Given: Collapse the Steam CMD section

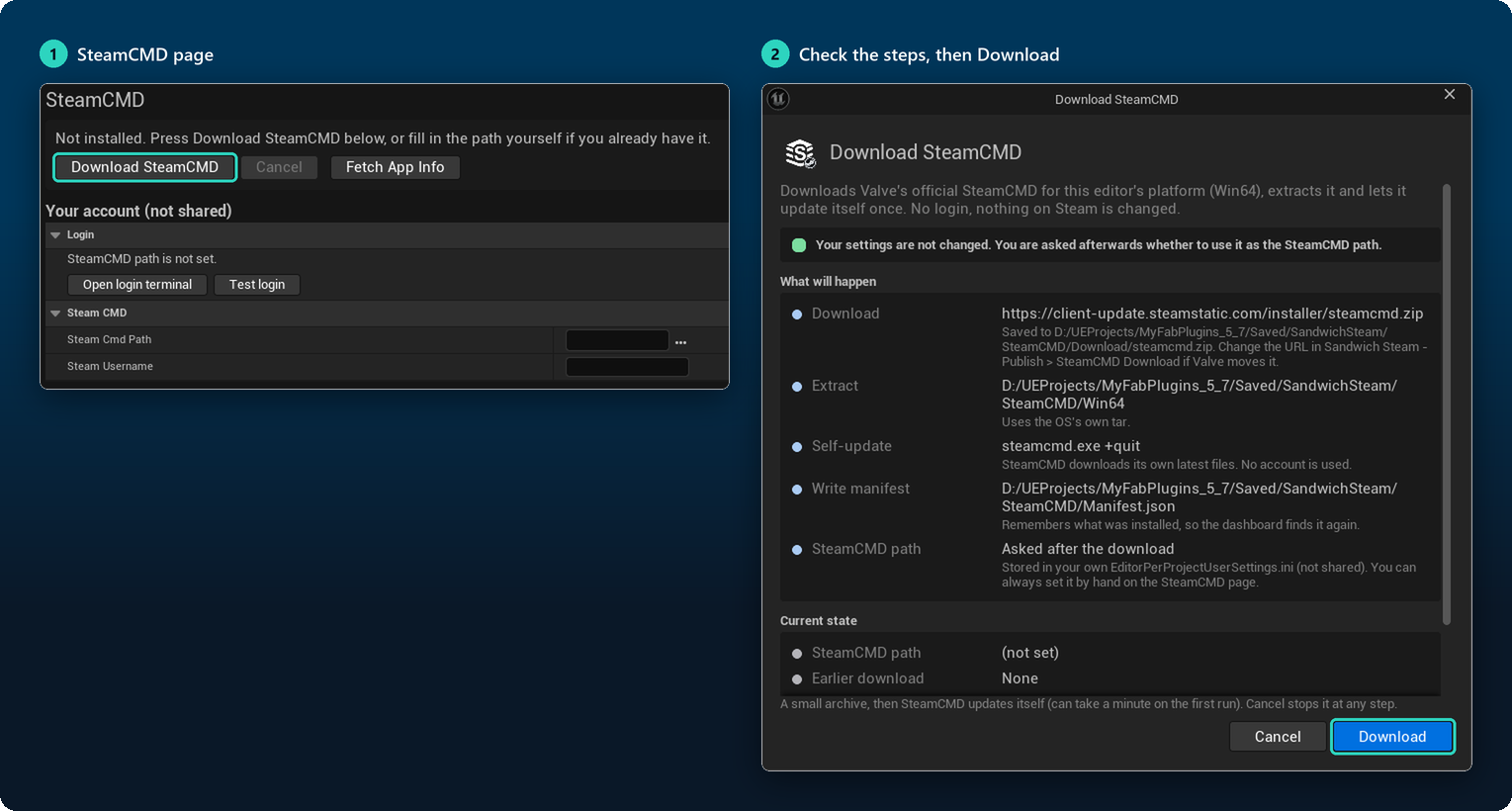Looking at the screenshot, I should [x=55, y=314].
